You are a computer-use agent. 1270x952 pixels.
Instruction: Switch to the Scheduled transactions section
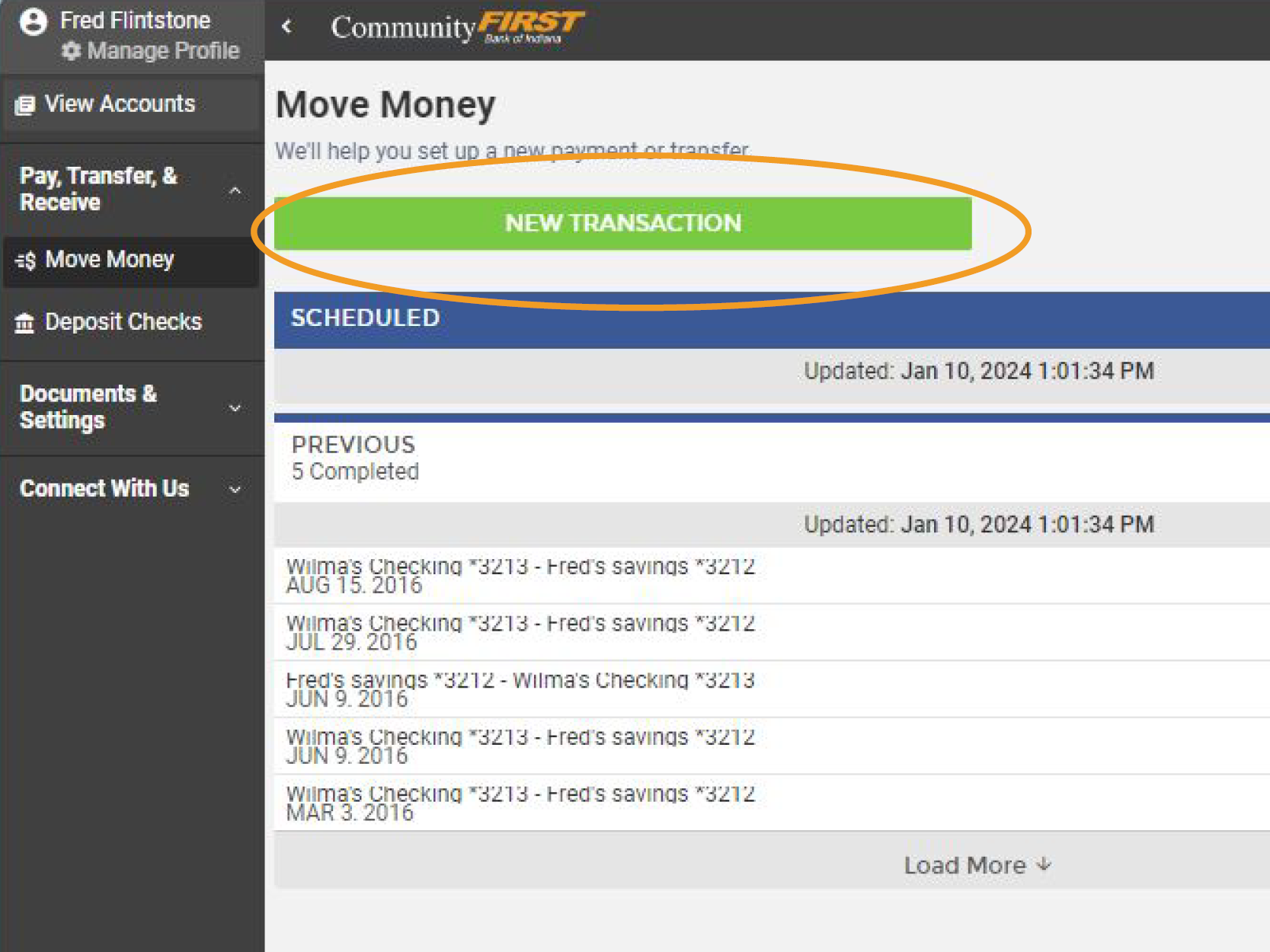pos(366,318)
